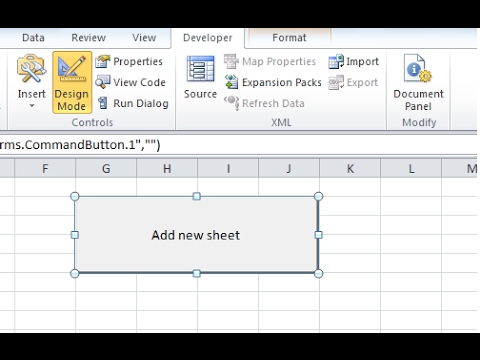Open the Document Panel
This screenshot has height=360, width=480.
(418, 82)
